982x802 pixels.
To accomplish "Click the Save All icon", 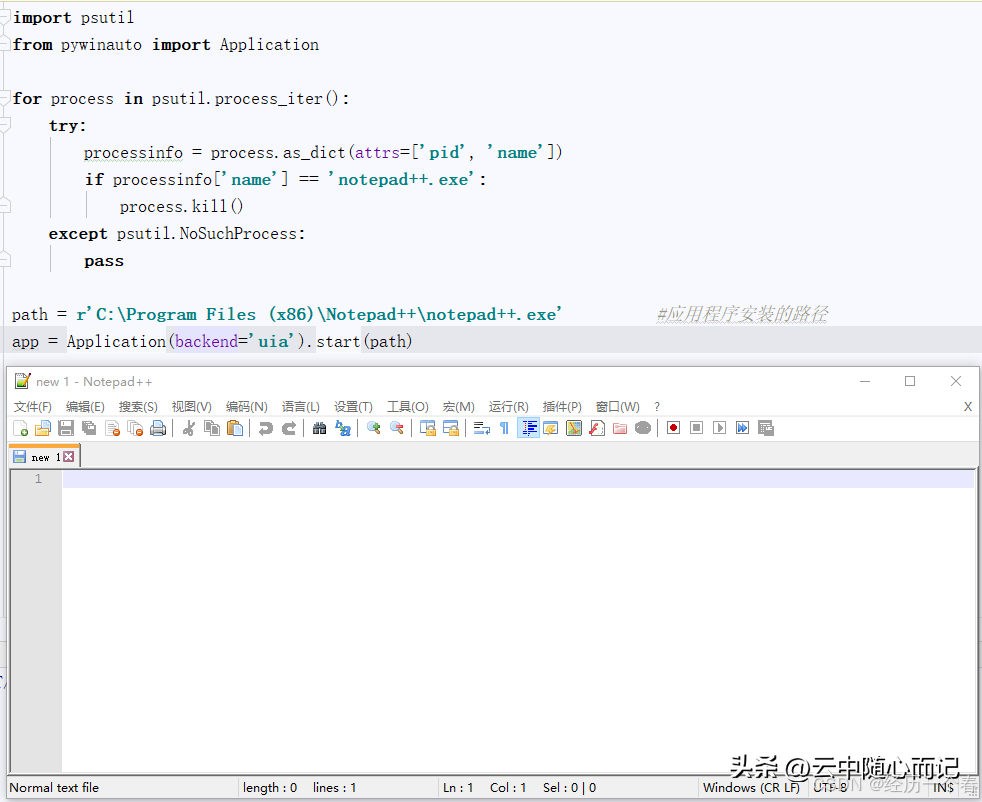I will pyautogui.click(x=89, y=428).
